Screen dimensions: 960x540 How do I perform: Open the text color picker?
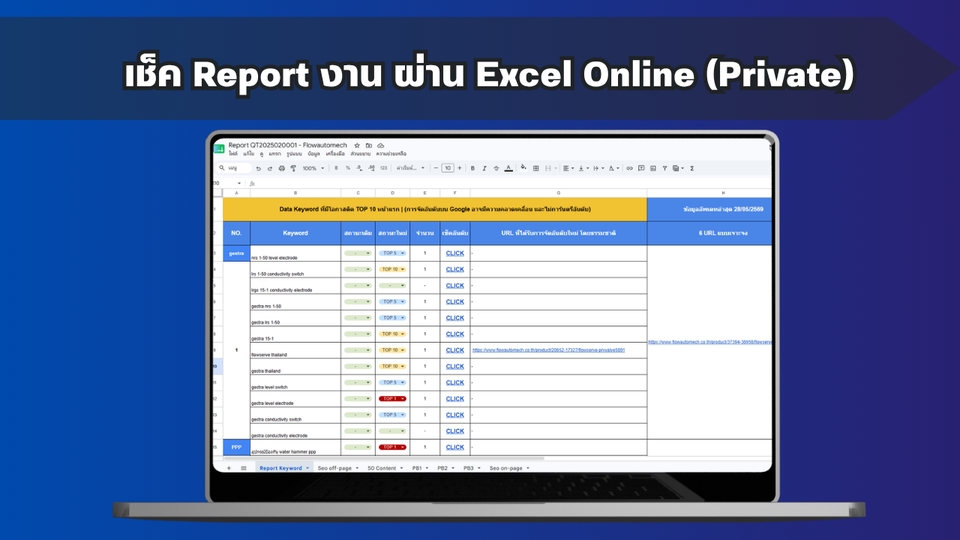[x=508, y=168]
